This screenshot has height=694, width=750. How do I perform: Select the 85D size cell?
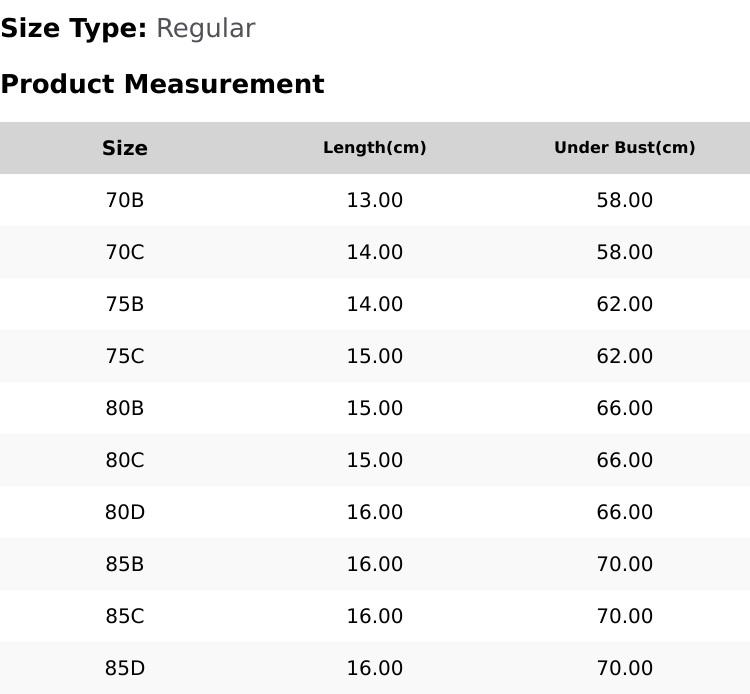(x=125, y=668)
